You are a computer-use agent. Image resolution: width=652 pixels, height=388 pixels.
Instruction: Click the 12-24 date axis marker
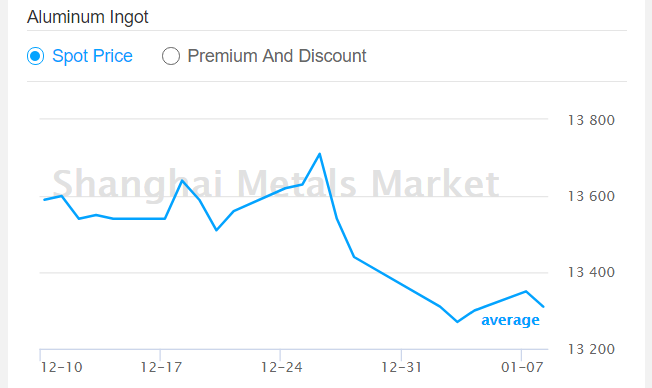[x=282, y=367]
